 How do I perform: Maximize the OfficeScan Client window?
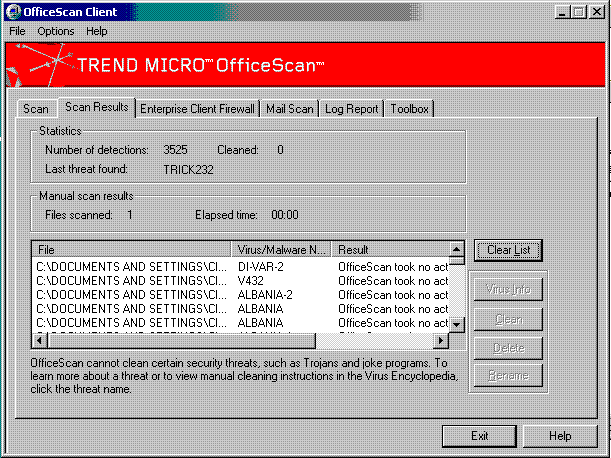pyautogui.click(x=579, y=12)
